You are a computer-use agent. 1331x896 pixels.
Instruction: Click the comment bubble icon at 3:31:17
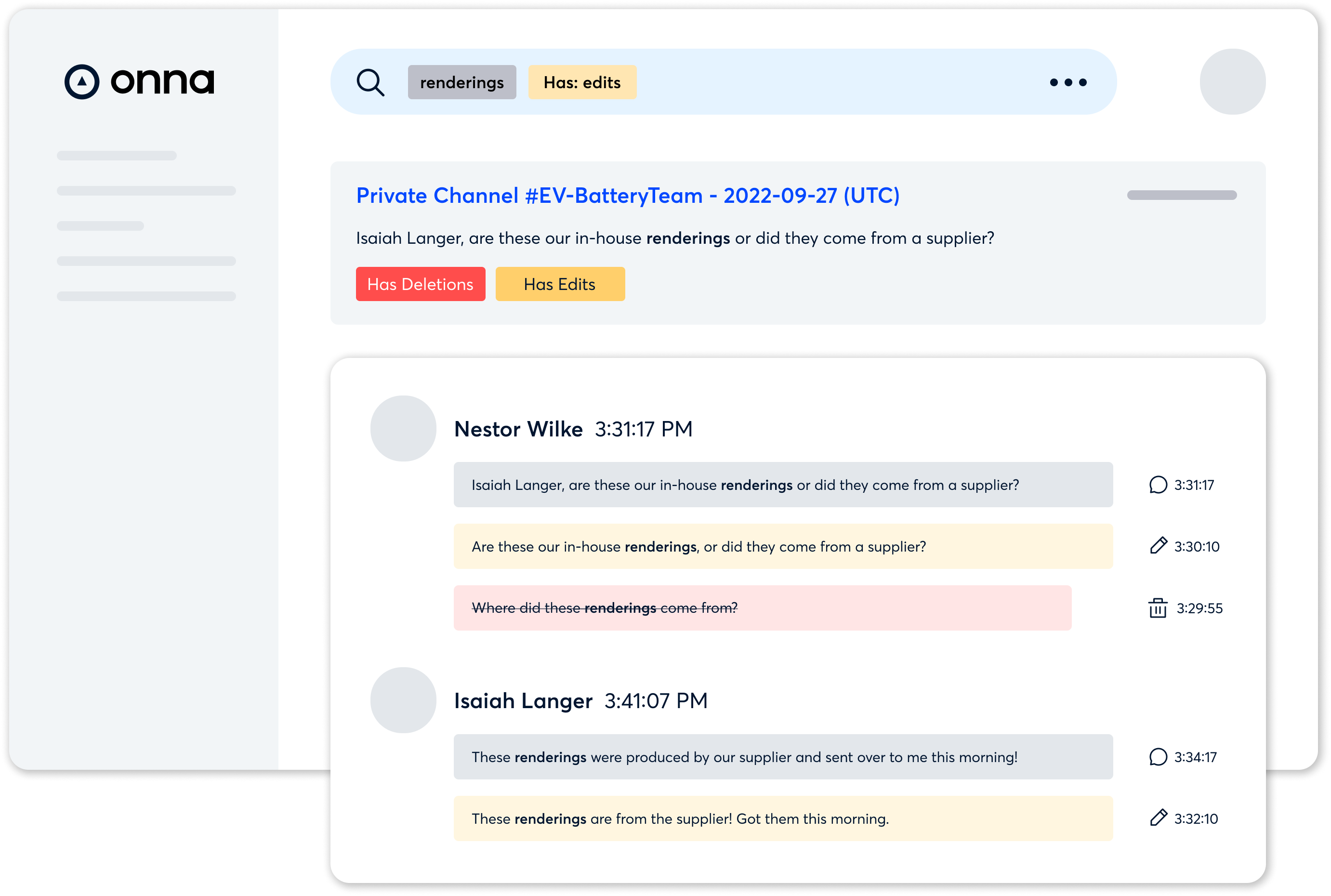tap(1154, 485)
